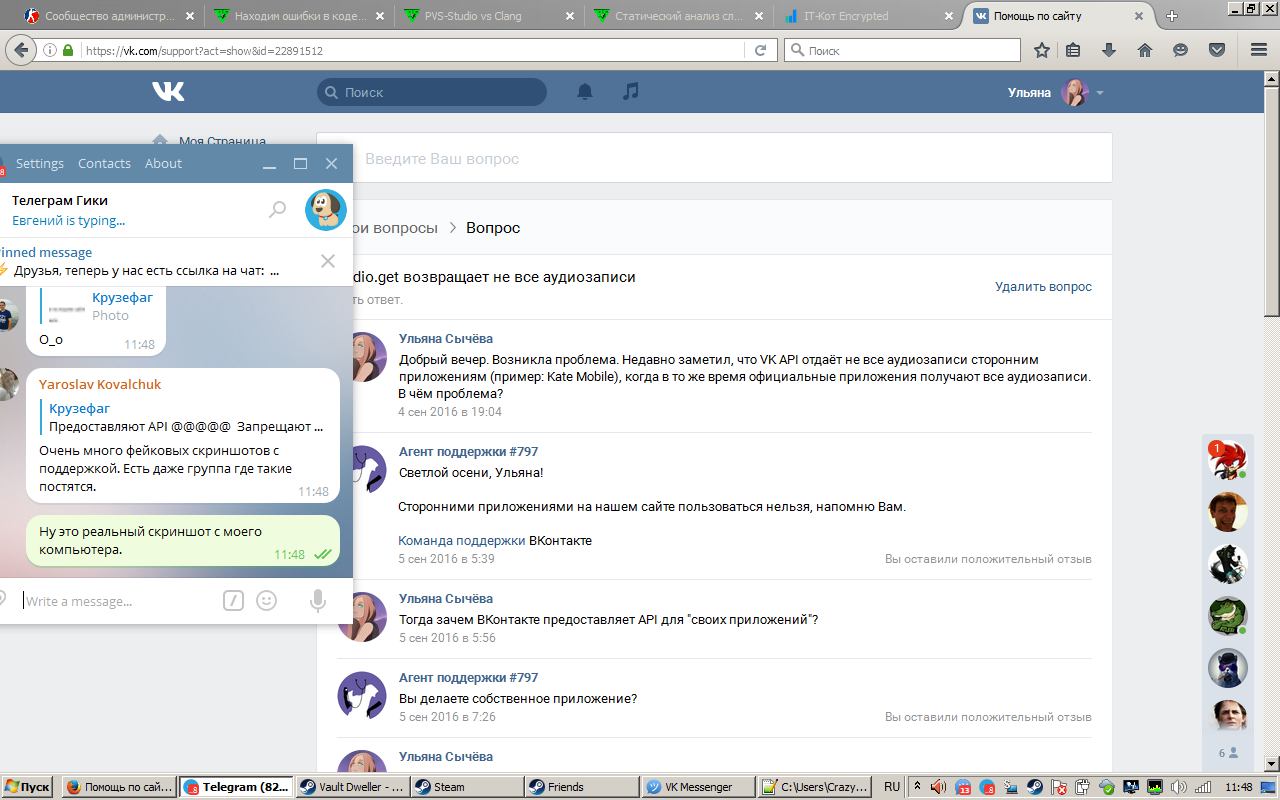Switch to Находим ошибки в коде tab
This screenshot has height=800, width=1280.
[299, 16]
